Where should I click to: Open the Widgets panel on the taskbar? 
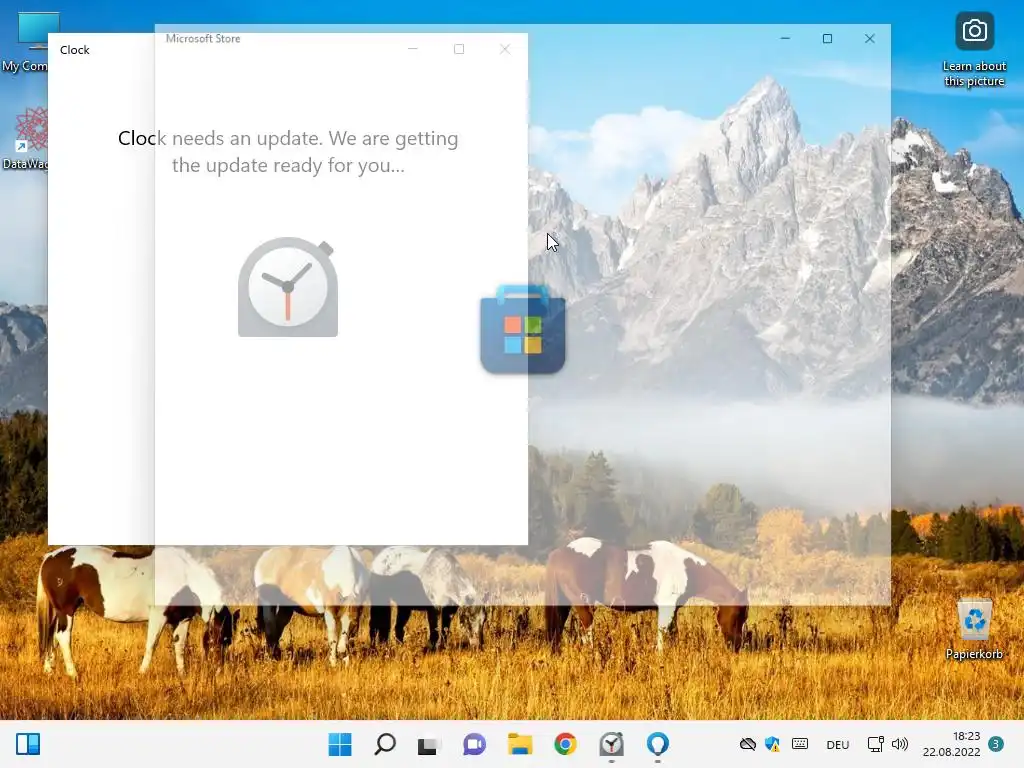click(28, 744)
